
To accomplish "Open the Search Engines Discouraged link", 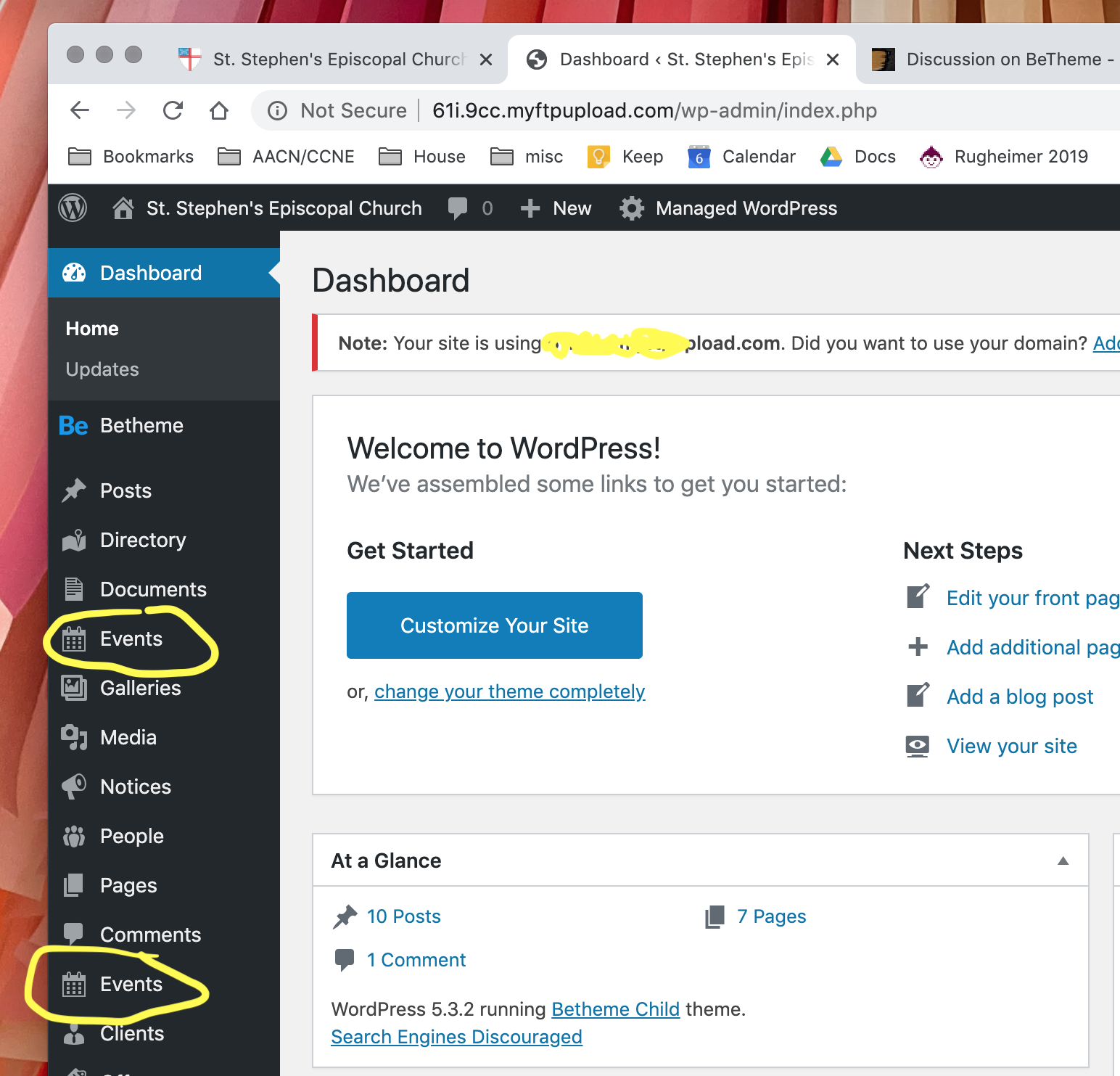I will click(456, 1036).
